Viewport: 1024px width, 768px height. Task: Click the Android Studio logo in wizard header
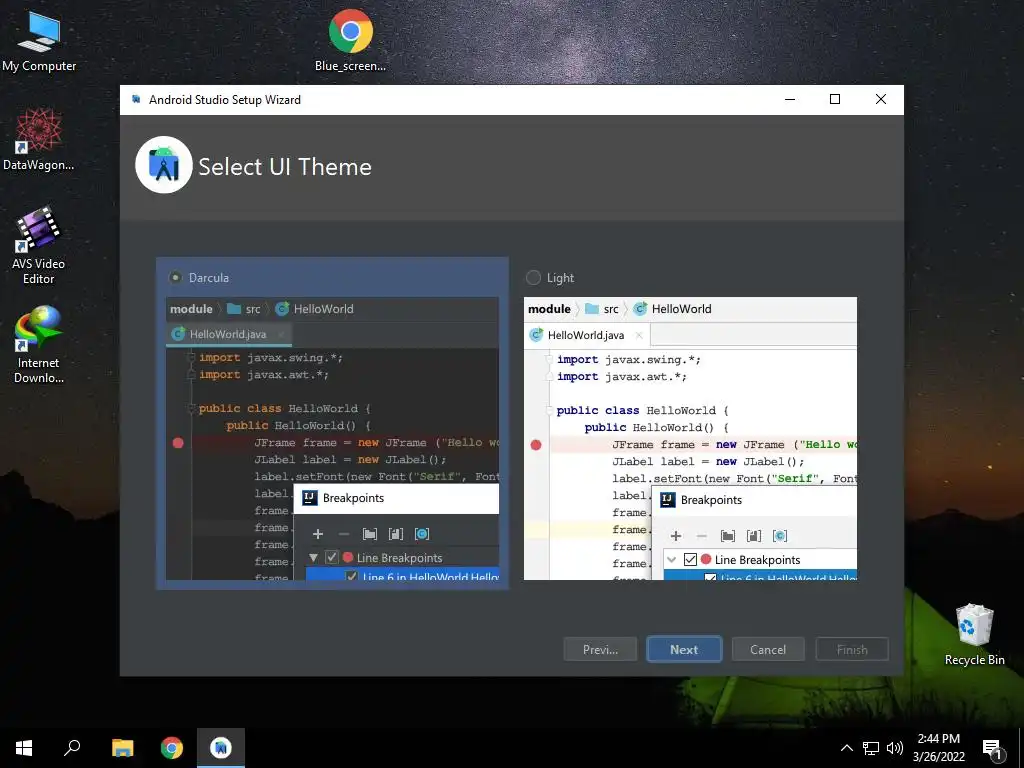163,165
